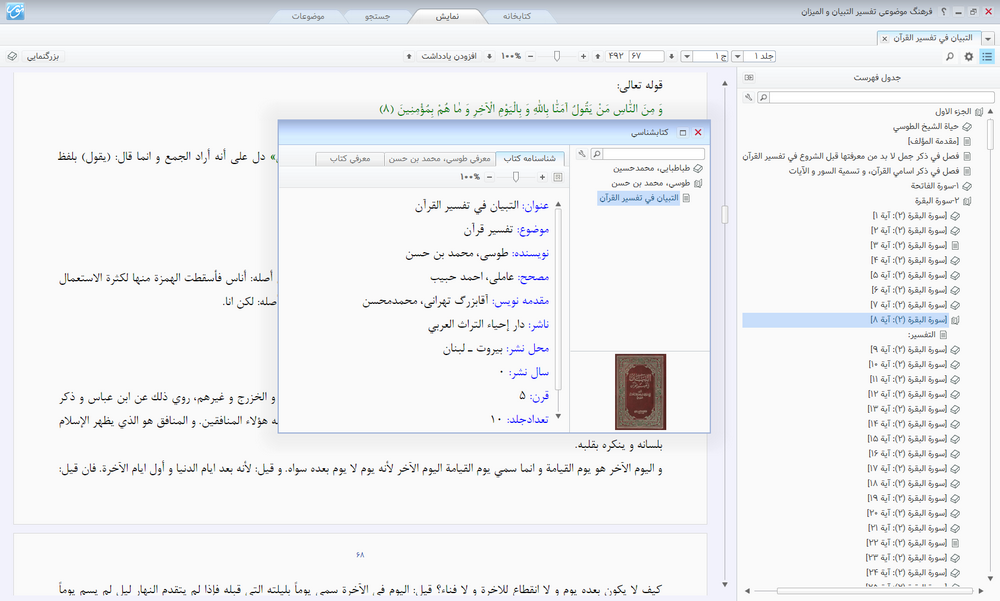
Task: Switch to the موضوعات tab
Action: tap(308, 17)
